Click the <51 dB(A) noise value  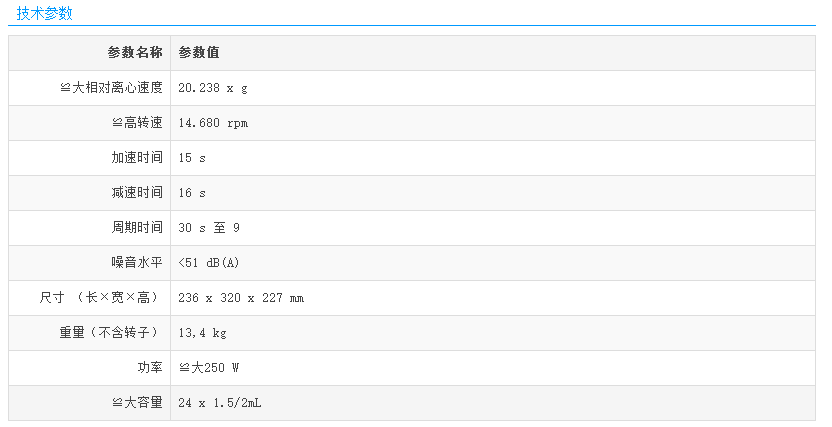coord(209,263)
